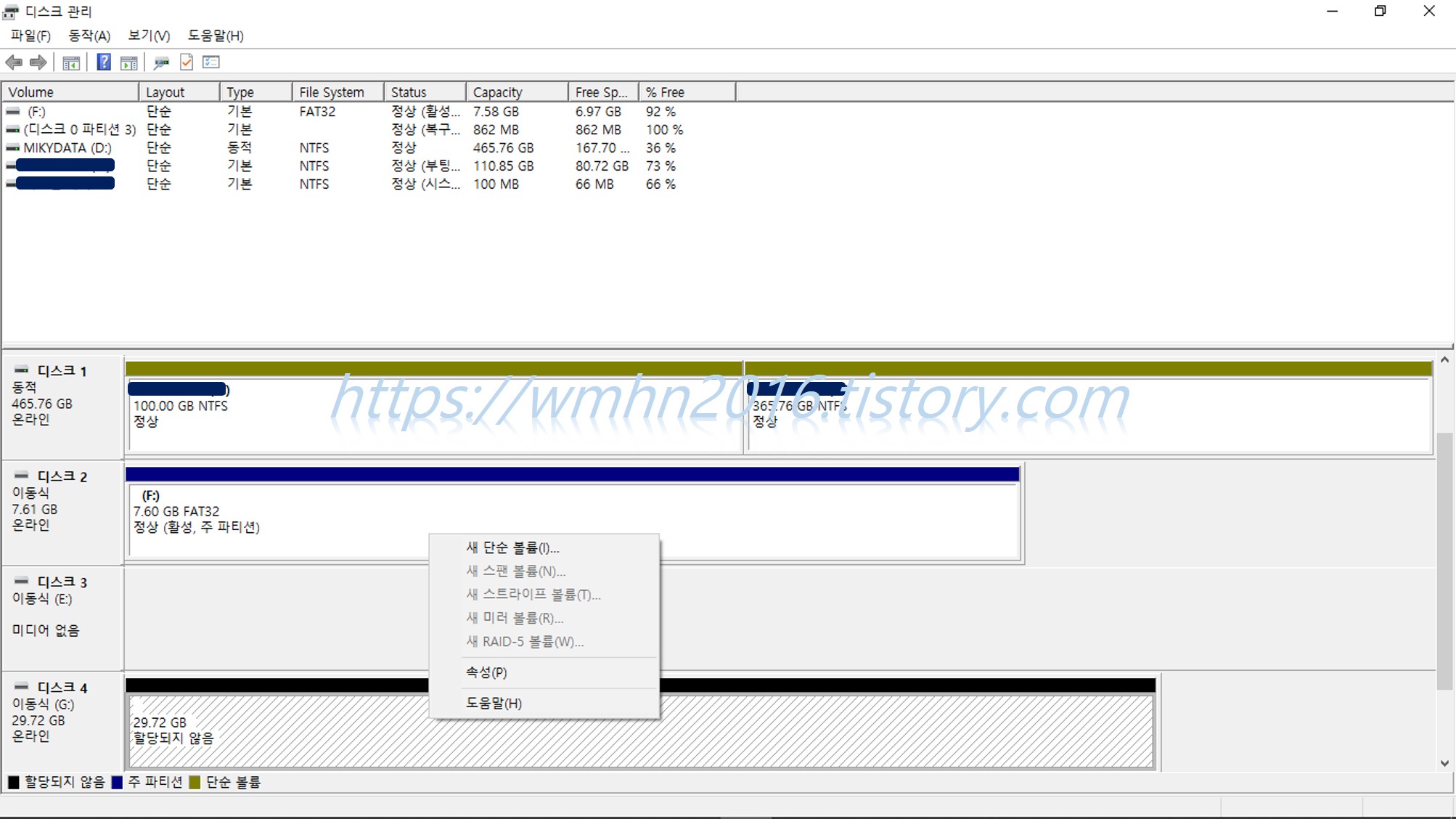Open the 보기(V) menu
Viewport: 1456px width, 819px height.
tap(149, 36)
